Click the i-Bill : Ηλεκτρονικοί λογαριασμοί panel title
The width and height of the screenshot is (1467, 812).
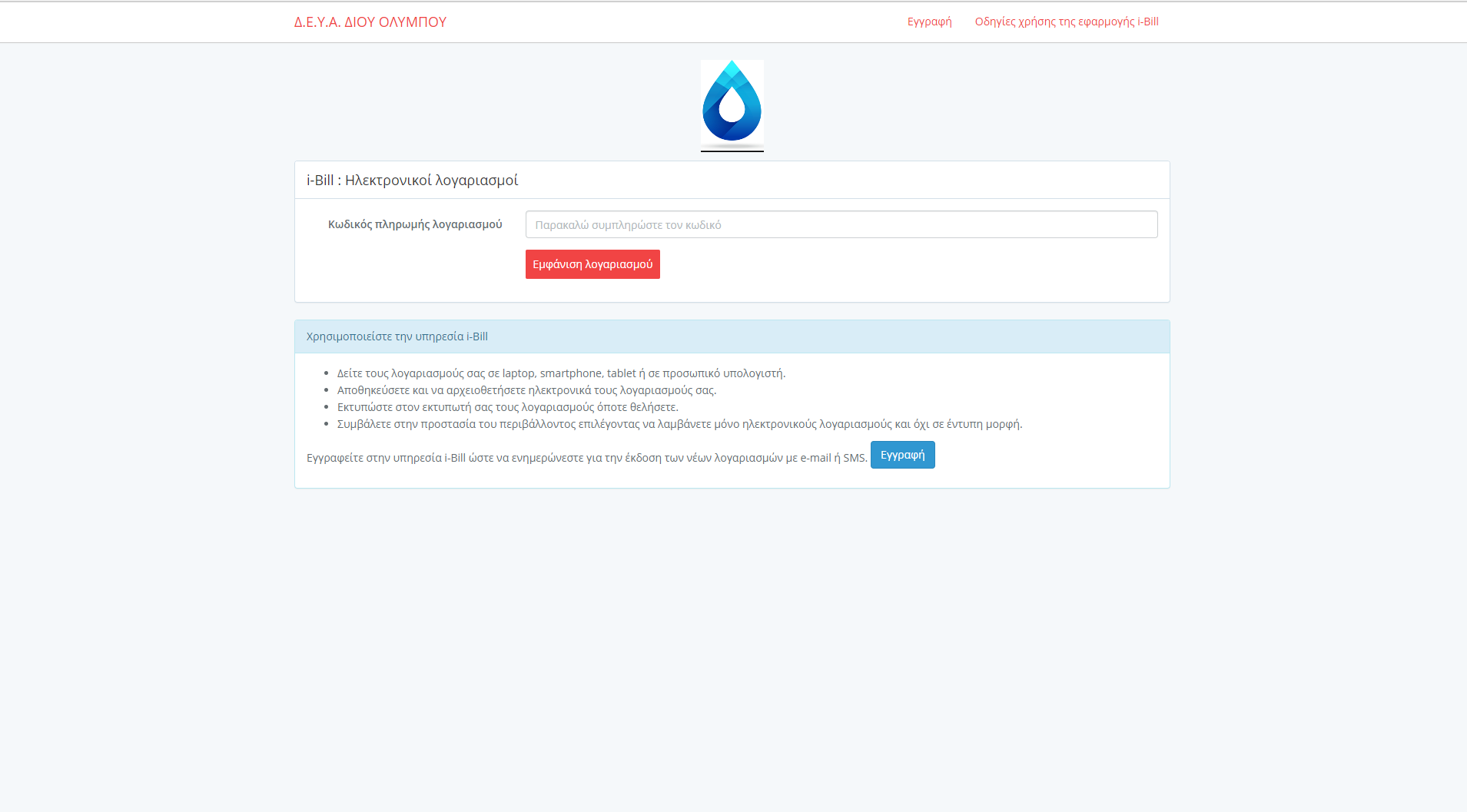(412, 181)
